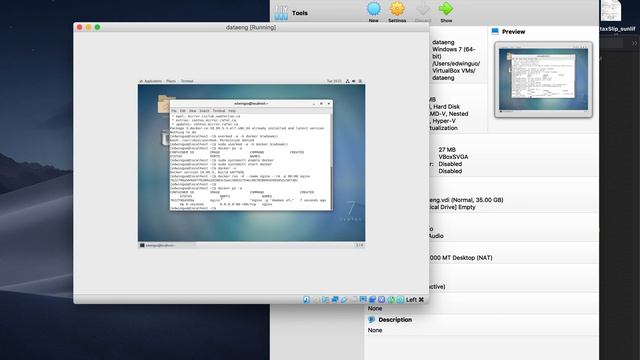Click '27 MB' video memory value
This screenshot has width=640, height=360.
[447, 150]
